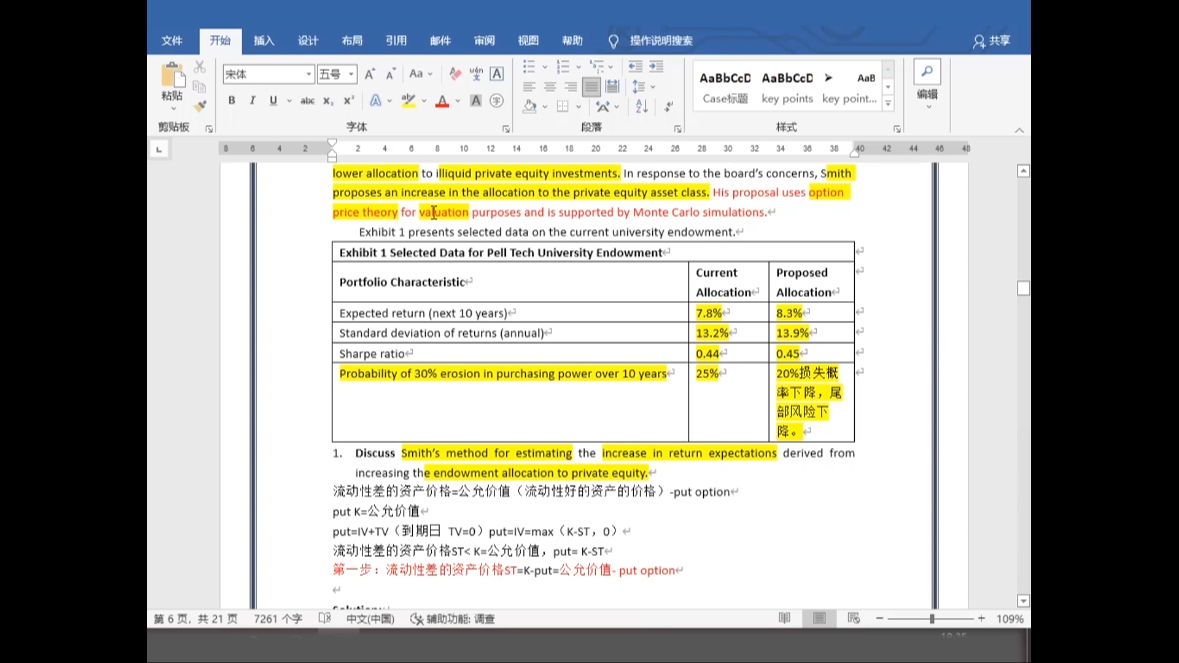Click the Web Layout view icon
1179x663 pixels.
tap(853, 619)
